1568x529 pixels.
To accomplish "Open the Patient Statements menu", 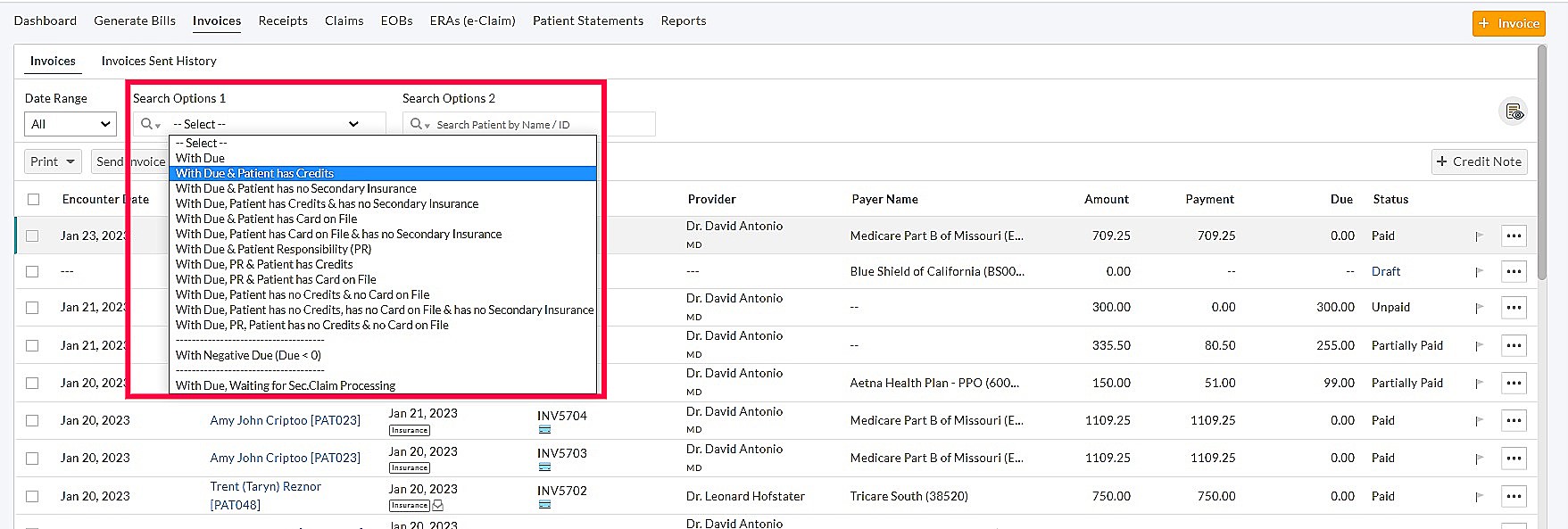I will (x=588, y=21).
